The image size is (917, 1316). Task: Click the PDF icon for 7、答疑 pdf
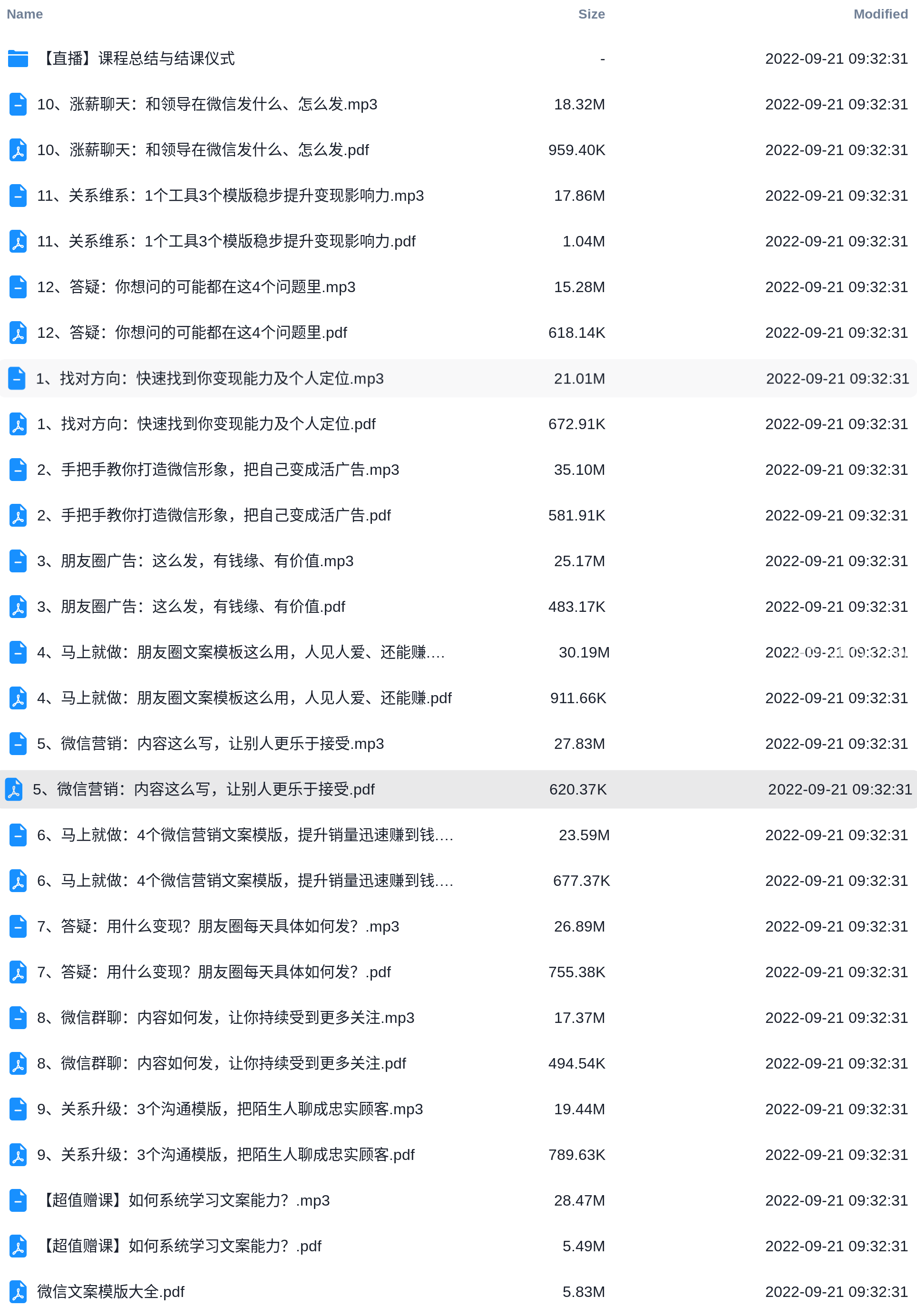point(19,972)
